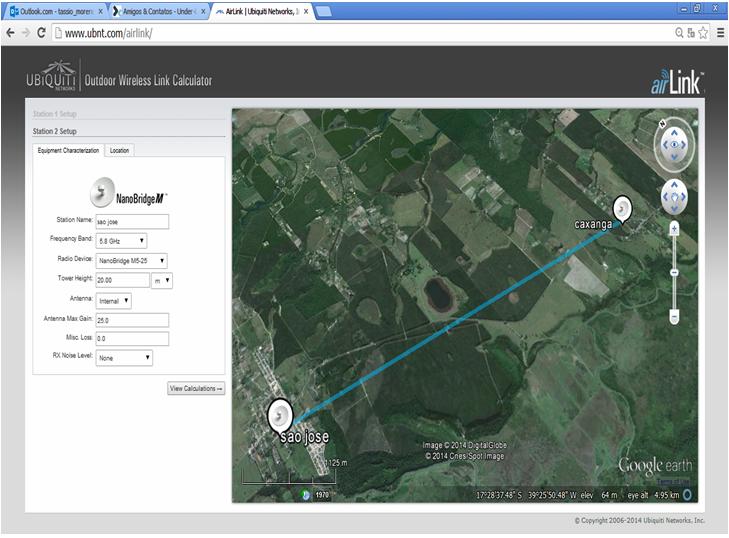Viewport: 729px width, 538px height.
Task: Click the map zoom in plus button
Action: (674, 228)
